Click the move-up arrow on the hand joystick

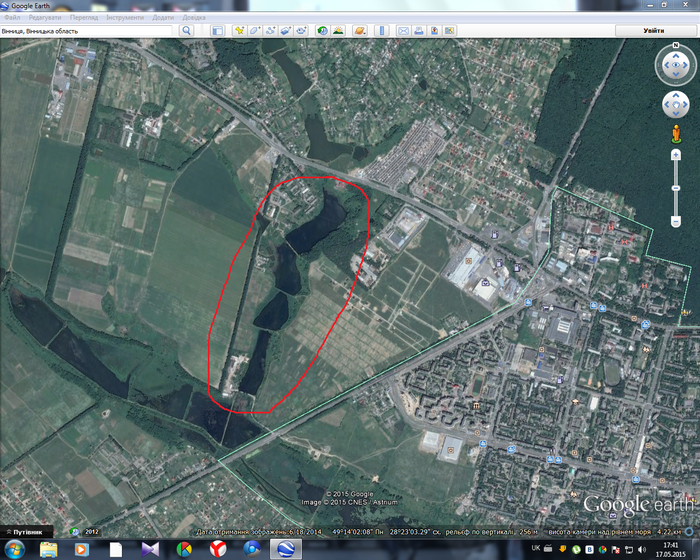click(675, 95)
